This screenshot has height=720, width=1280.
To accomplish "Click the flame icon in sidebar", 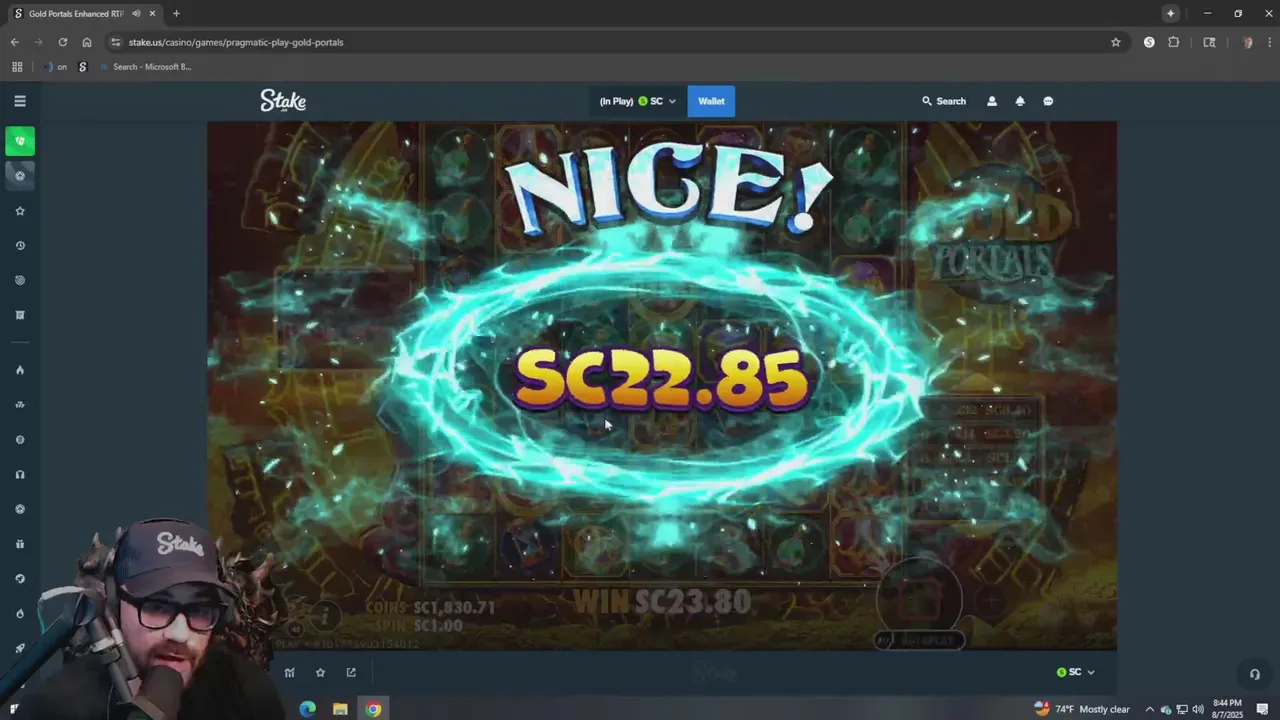I will [x=20, y=370].
